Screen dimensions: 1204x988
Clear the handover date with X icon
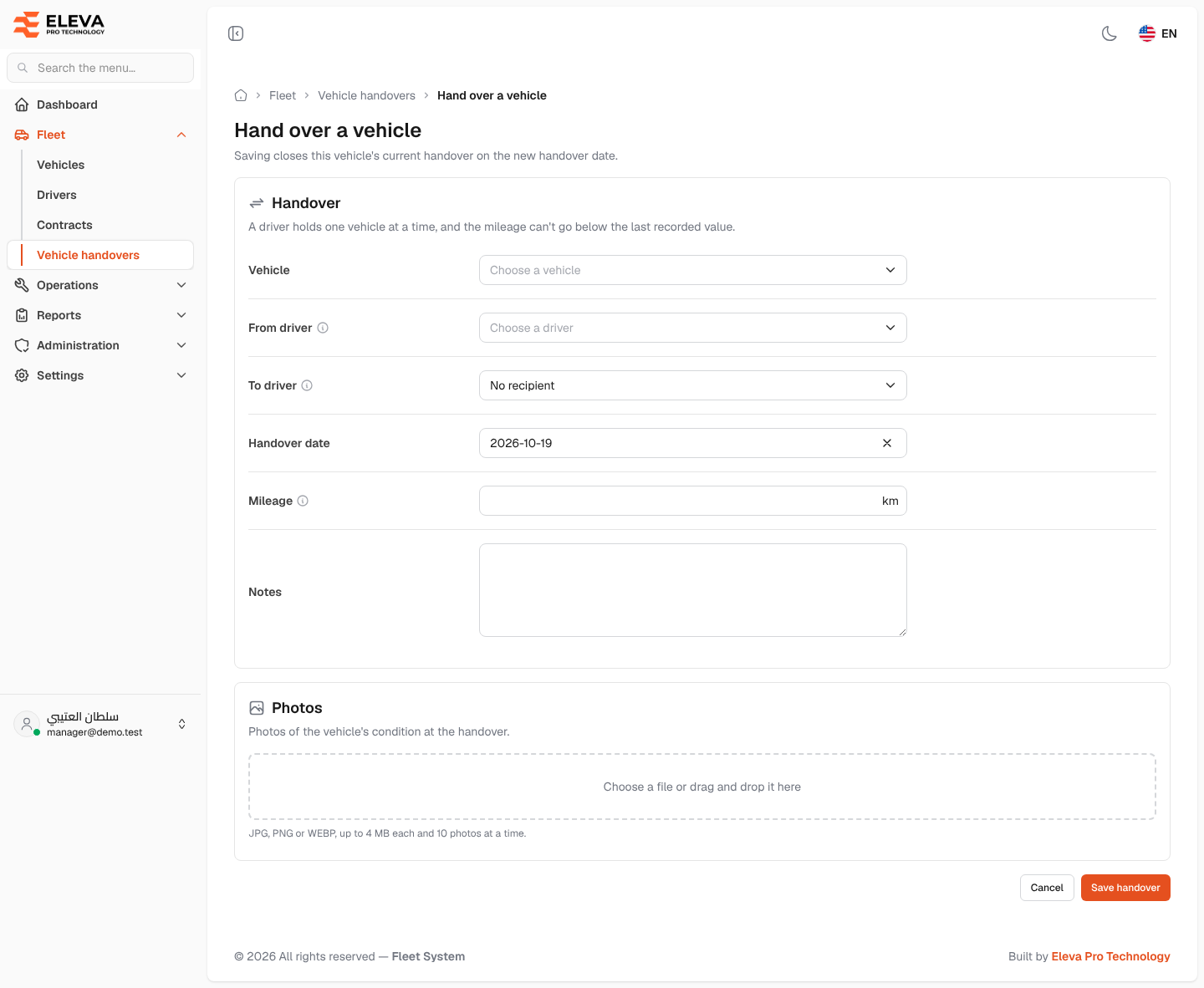[887, 443]
